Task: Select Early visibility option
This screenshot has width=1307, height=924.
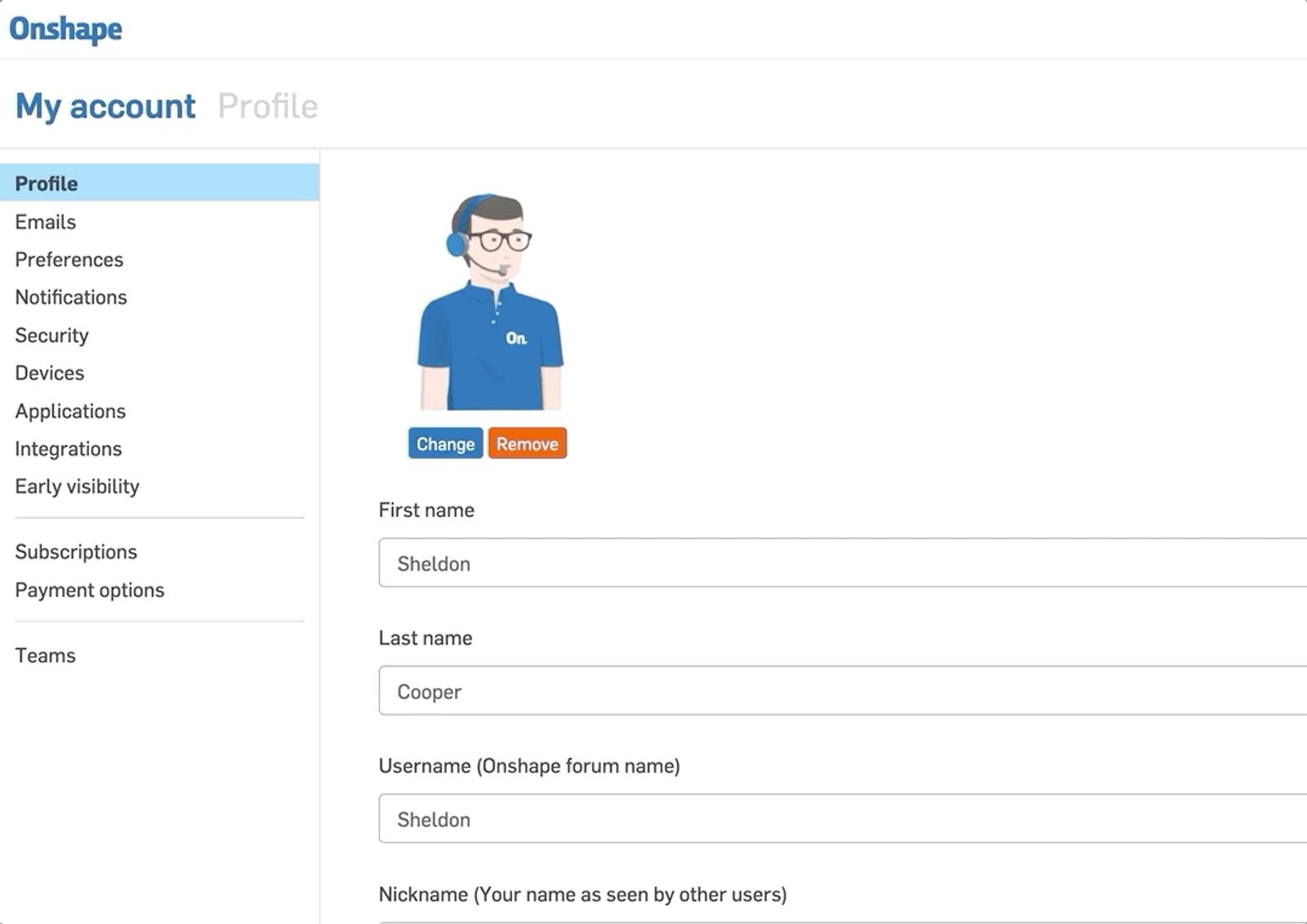Action: pos(78,486)
